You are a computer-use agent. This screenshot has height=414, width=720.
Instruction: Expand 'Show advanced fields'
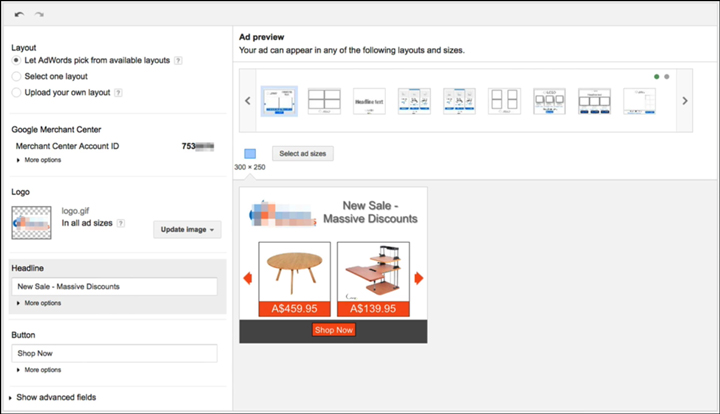[x=53, y=397]
